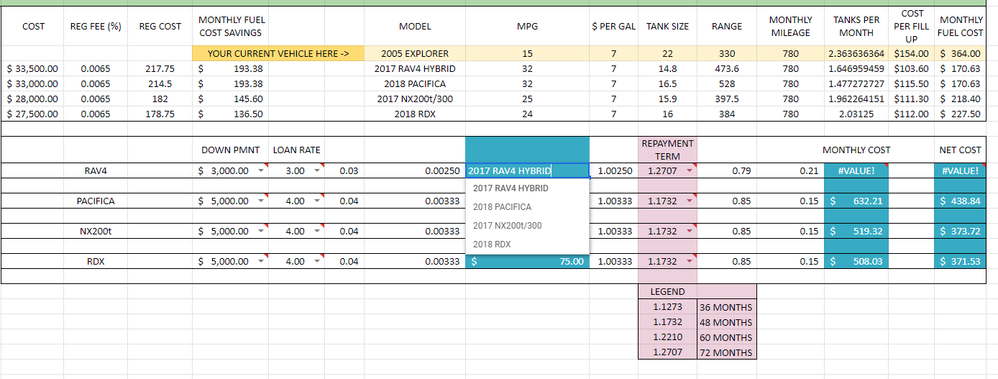Select 2017 NX200t/300 in model column
Image resolution: width=998 pixels, height=379 pixels.
pyautogui.click(x=415, y=99)
